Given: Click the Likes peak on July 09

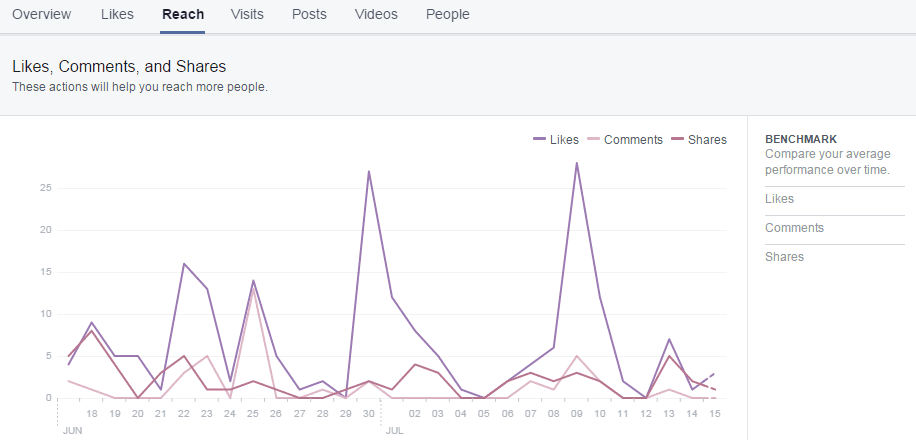Looking at the screenshot, I should coord(577,163).
